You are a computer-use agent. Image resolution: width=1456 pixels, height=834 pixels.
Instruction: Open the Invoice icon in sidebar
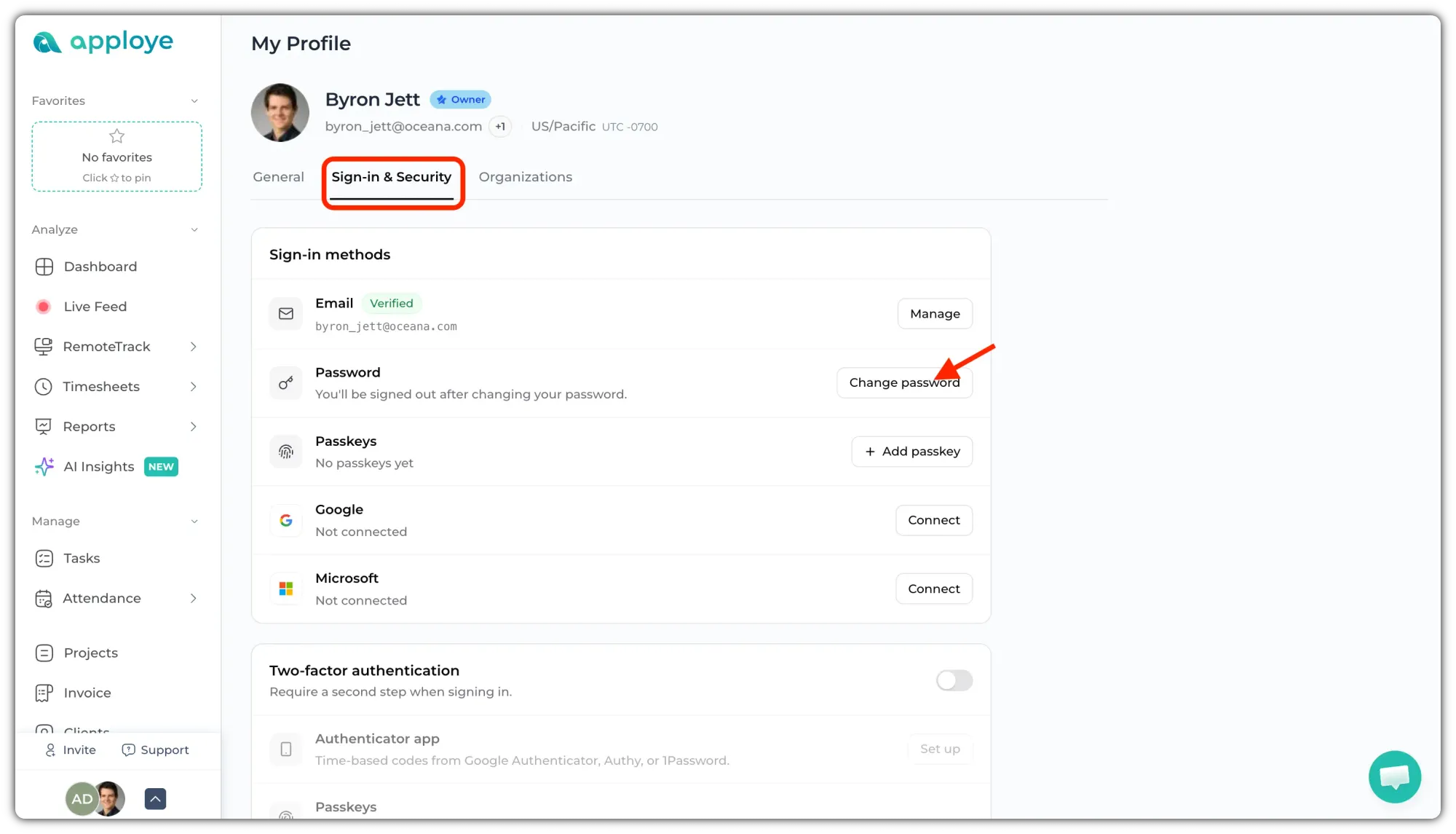(x=44, y=693)
